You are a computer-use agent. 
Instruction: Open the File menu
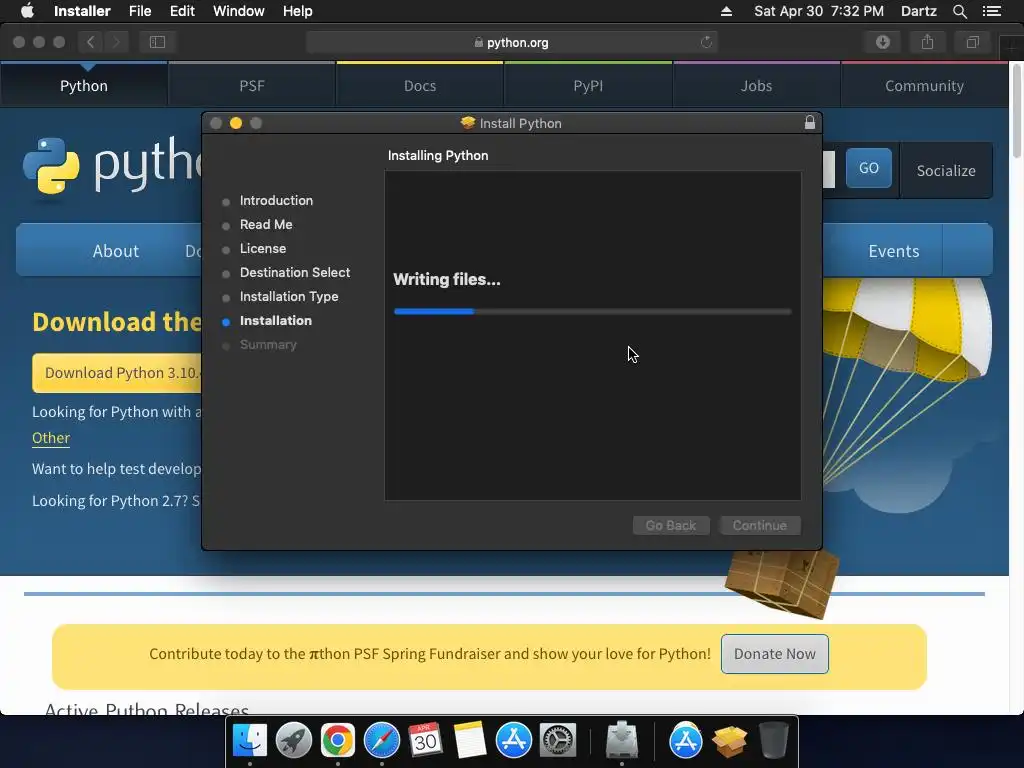[x=140, y=11]
